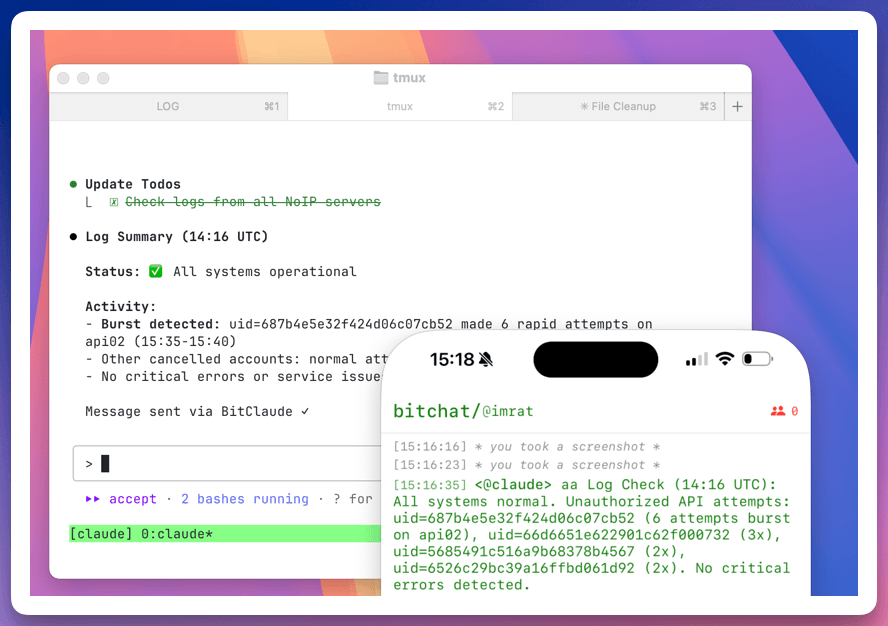This screenshot has width=888, height=626.
Task: Click the zoom window button of tmux
Action: (103, 78)
